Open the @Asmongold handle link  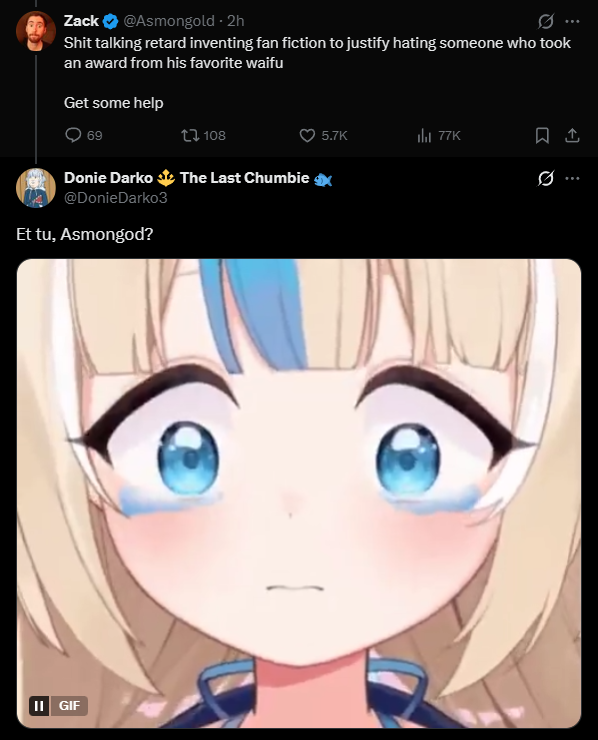click(169, 21)
